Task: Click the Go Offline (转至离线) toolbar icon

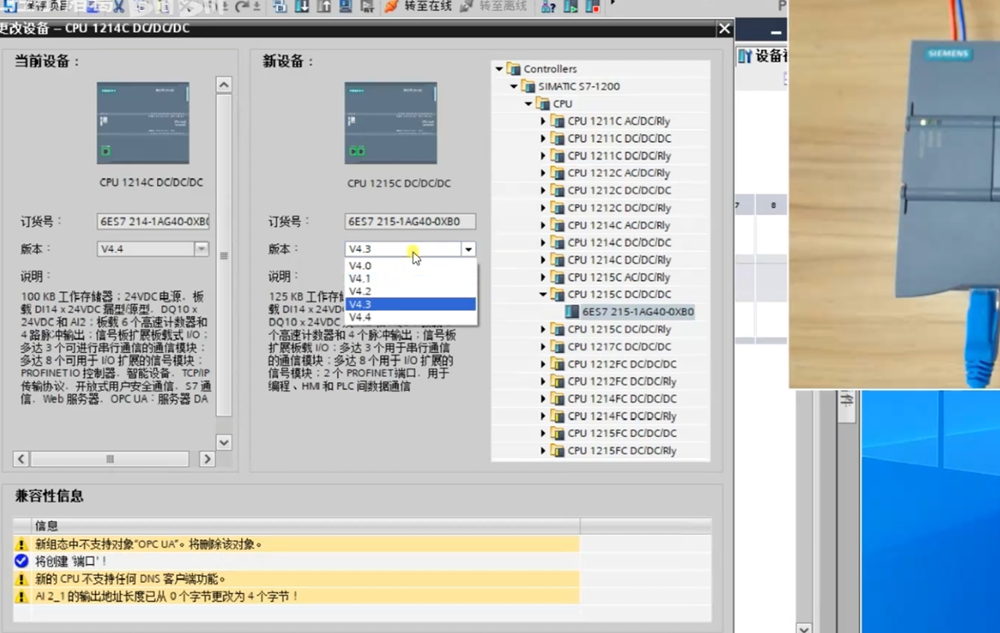Action: [466, 7]
